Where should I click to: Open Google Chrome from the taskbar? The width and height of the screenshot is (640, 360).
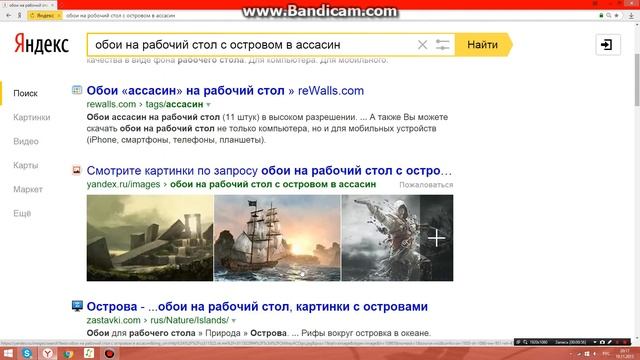click(68, 353)
